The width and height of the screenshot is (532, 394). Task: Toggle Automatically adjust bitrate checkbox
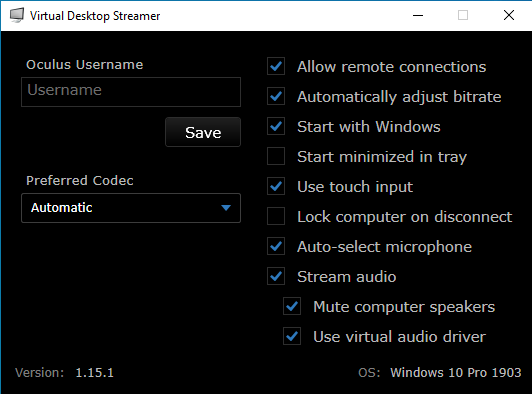coord(276,96)
